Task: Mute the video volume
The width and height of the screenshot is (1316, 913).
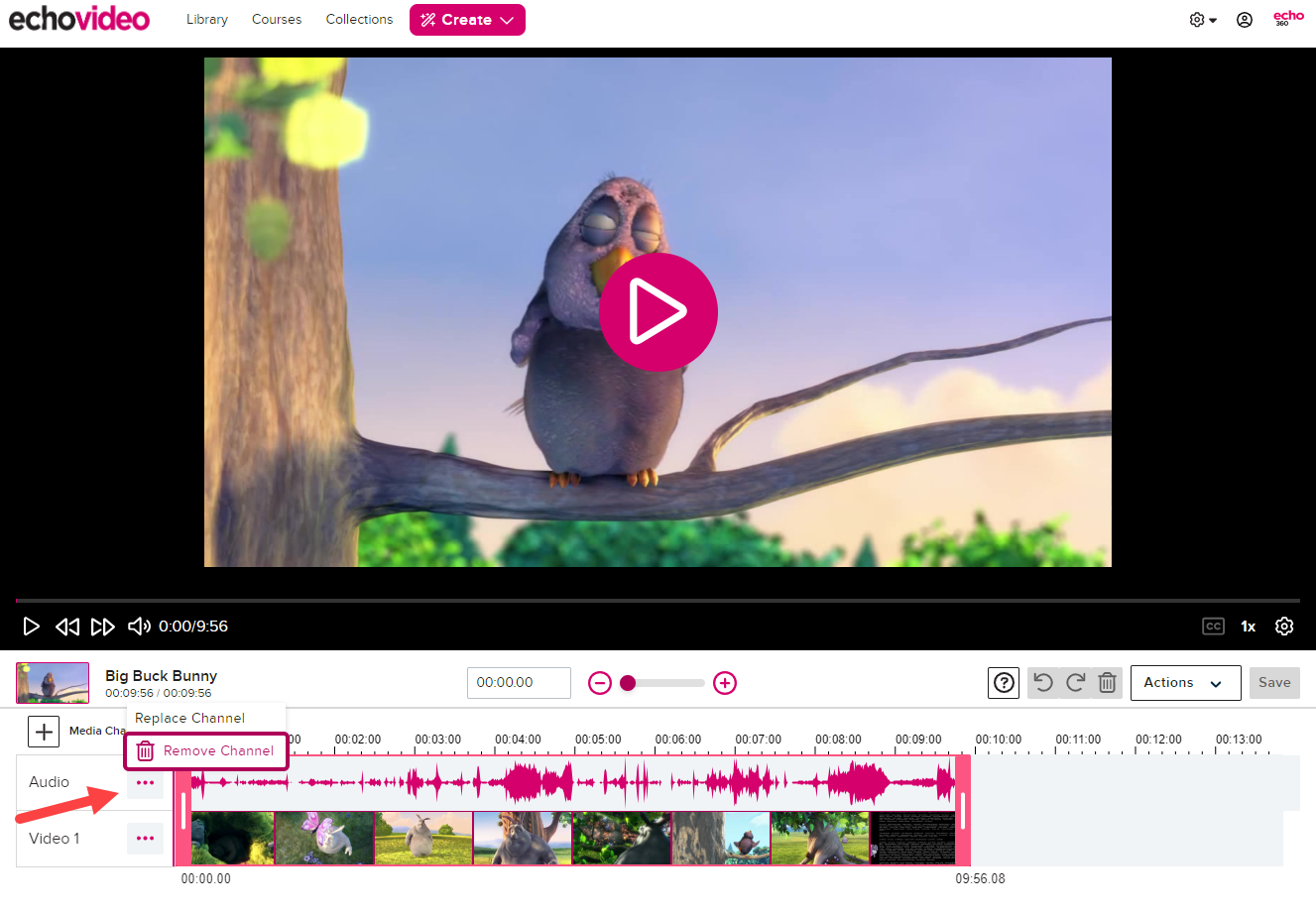Action: 139,627
